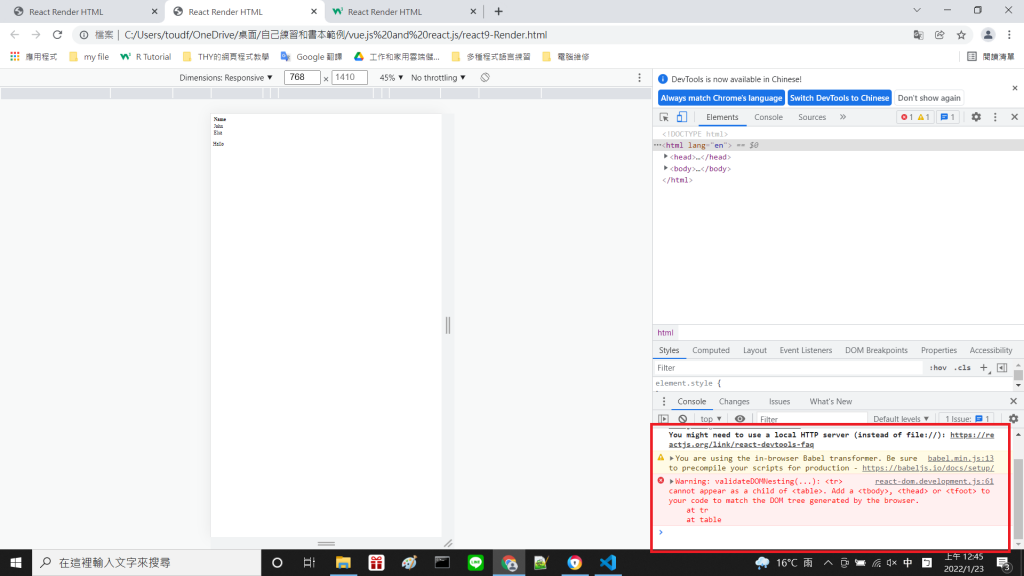Viewport: 1024px width, 576px height.
Task: Open the DOM Breakpoints tab
Action: pos(876,350)
